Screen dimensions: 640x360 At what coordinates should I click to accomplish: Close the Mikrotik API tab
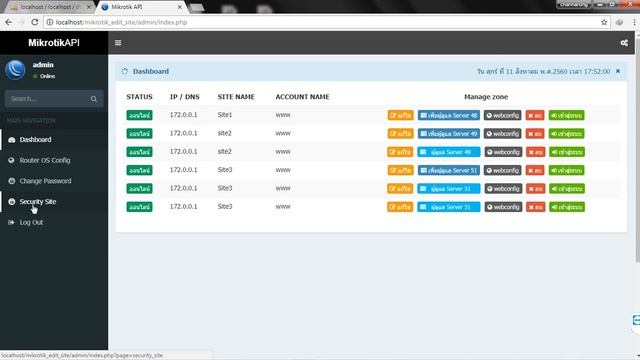tap(180, 7)
